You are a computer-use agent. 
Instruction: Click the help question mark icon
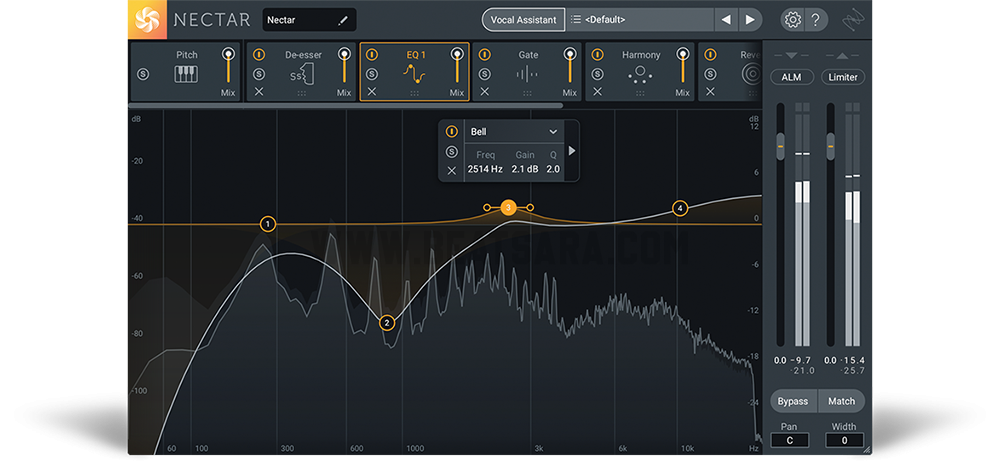click(817, 20)
